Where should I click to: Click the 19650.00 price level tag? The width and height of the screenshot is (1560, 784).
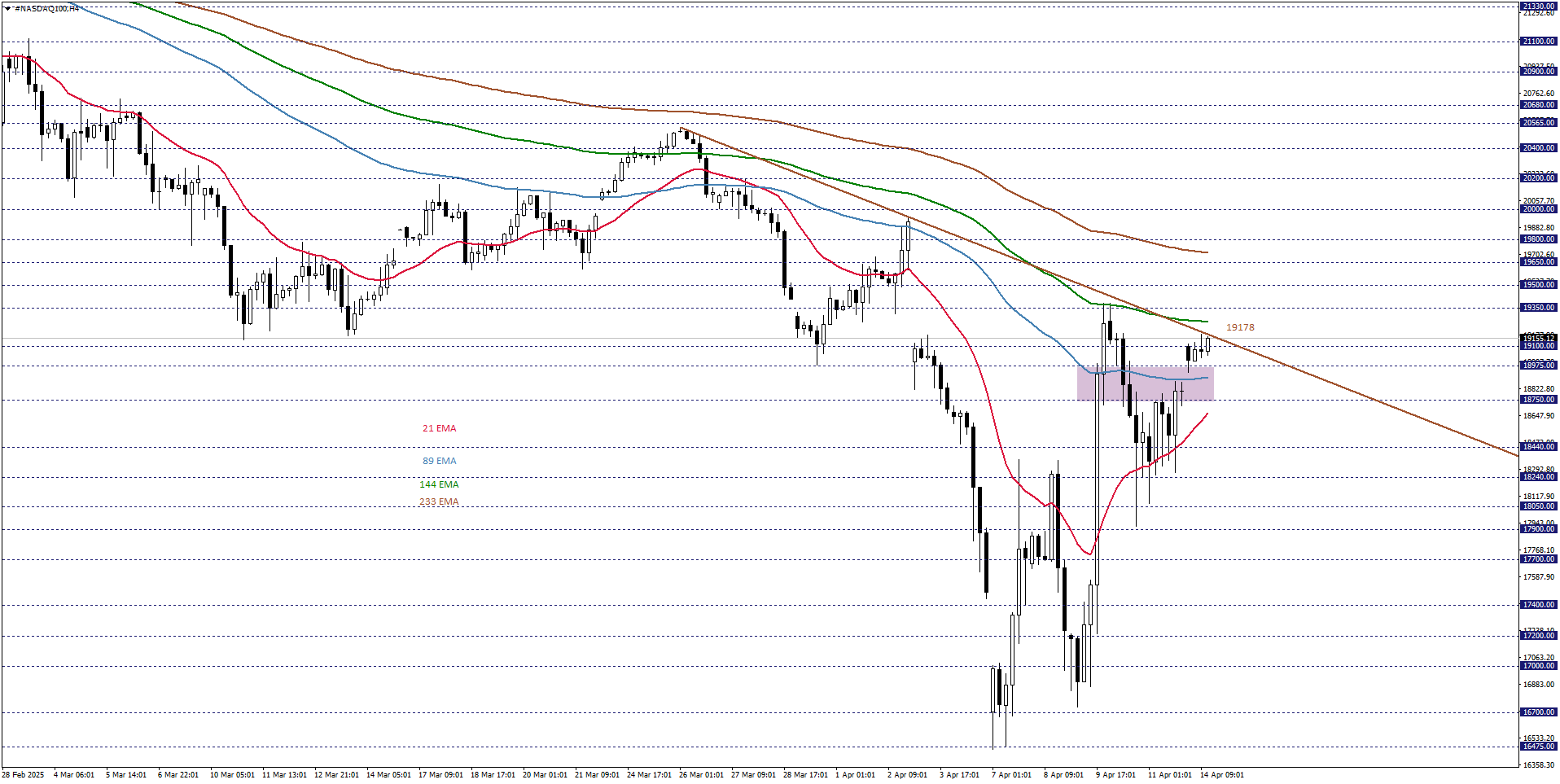[x=1539, y=262]
